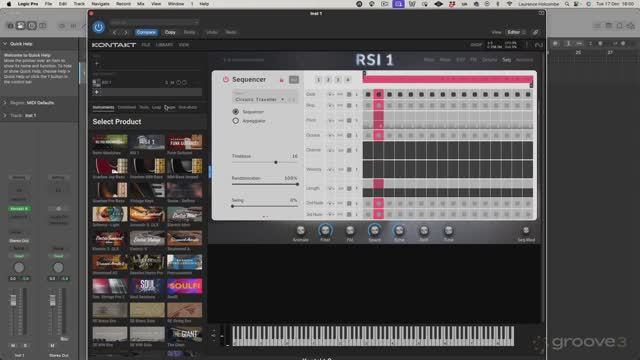The width and height of the screenshot is (640, 360).
Task: Open the Editor view dropdown
Action: (516, 32)
